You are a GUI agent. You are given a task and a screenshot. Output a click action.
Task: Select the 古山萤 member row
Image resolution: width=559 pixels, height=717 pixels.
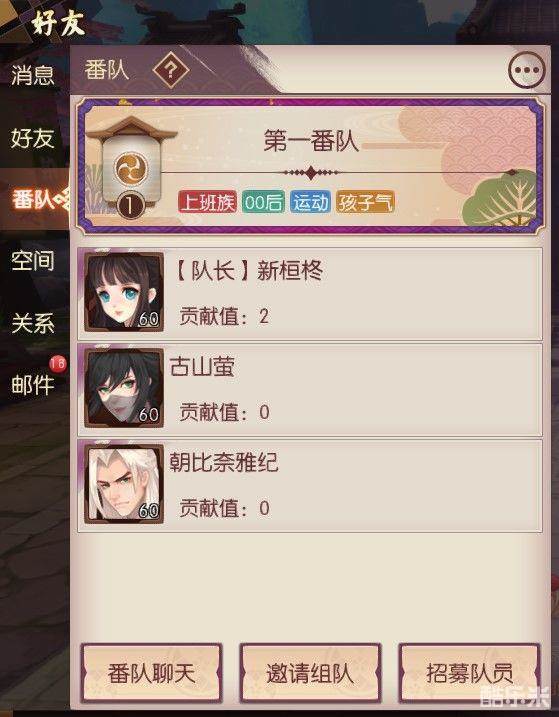pyautogui.click(x=310, y=389)
